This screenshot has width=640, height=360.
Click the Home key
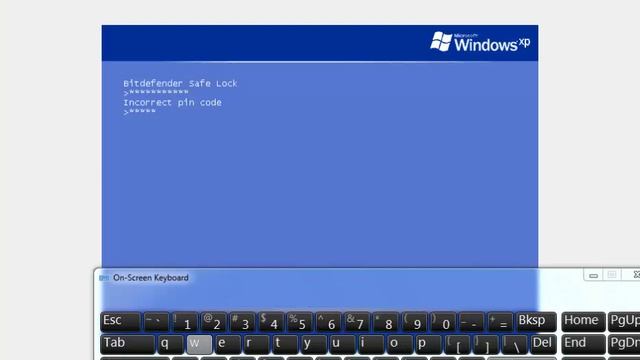point(583,322)
